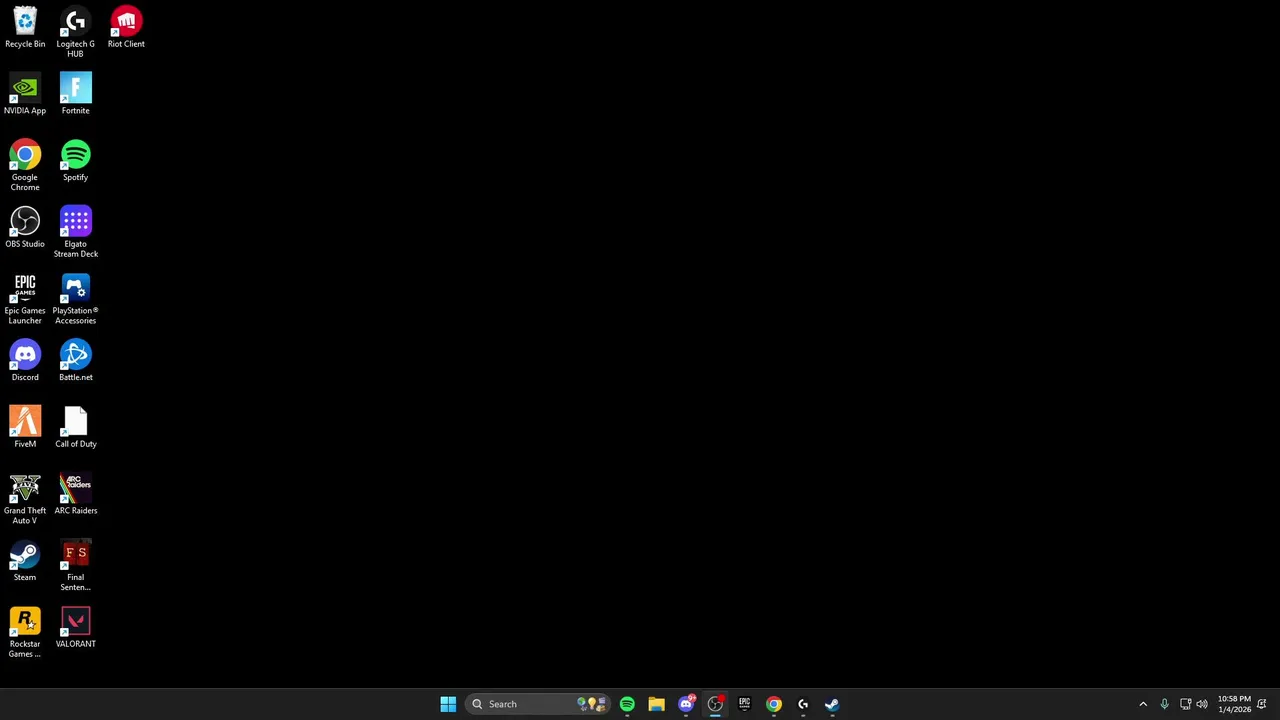Select the ARC Raiders desktop shortcut

tap(75, 494)
